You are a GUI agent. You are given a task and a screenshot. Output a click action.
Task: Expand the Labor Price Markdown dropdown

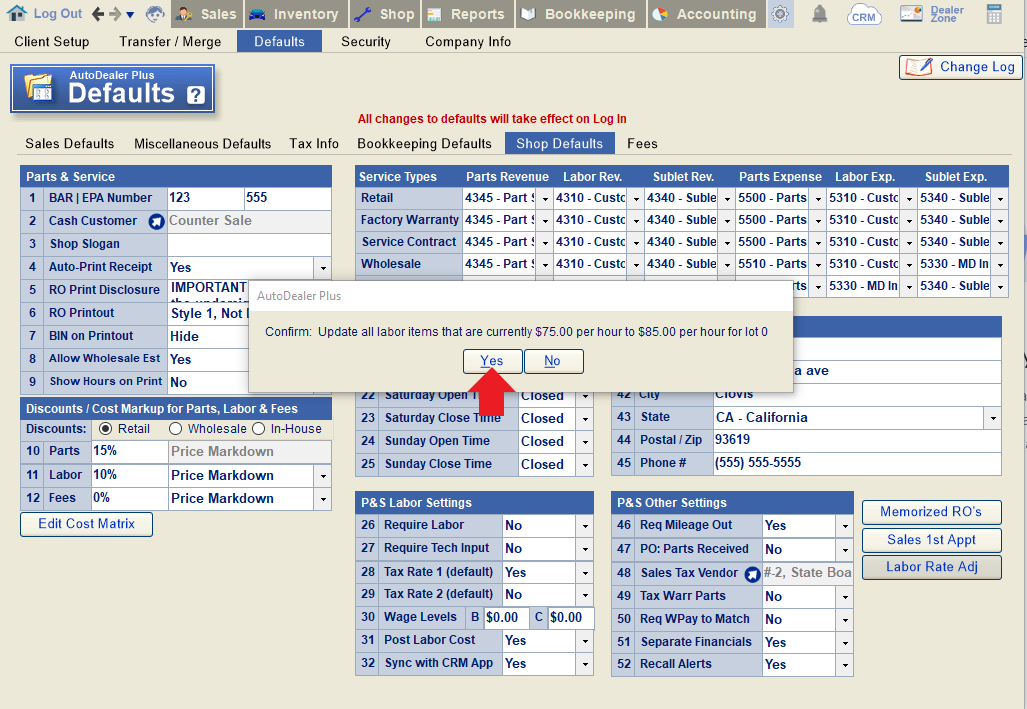(323, 476)
